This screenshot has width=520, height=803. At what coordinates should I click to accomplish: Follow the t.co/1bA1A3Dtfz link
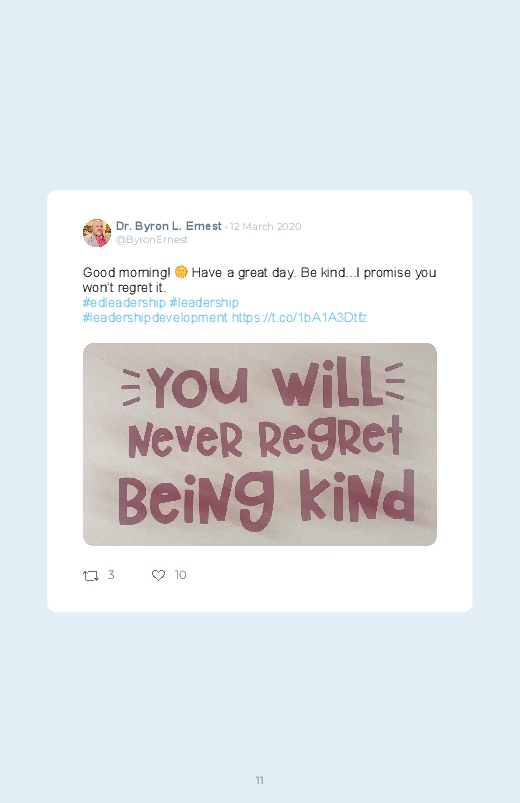tap(299, 318)
